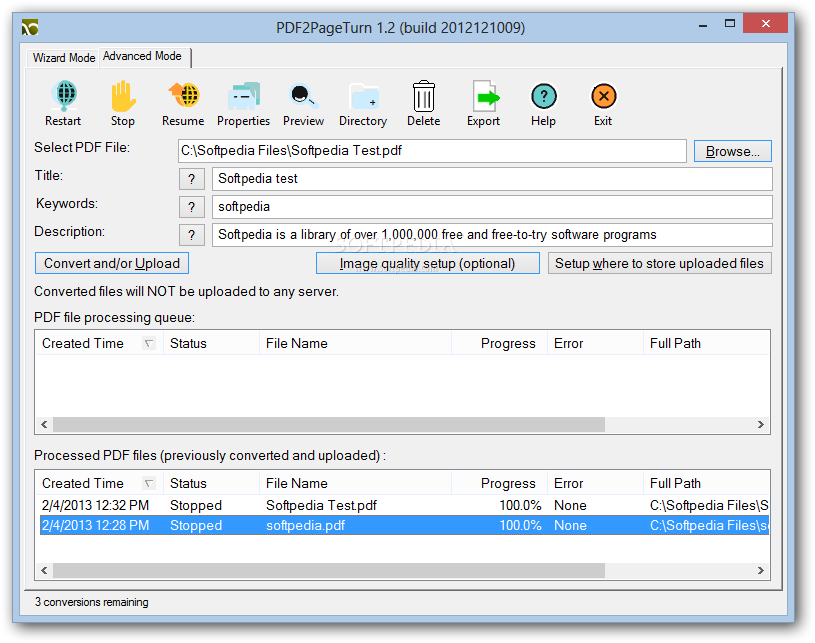The width and height of the screenshot is (815, 643).
Task: Click the Delete trash can icon
Action: [424, 96]
